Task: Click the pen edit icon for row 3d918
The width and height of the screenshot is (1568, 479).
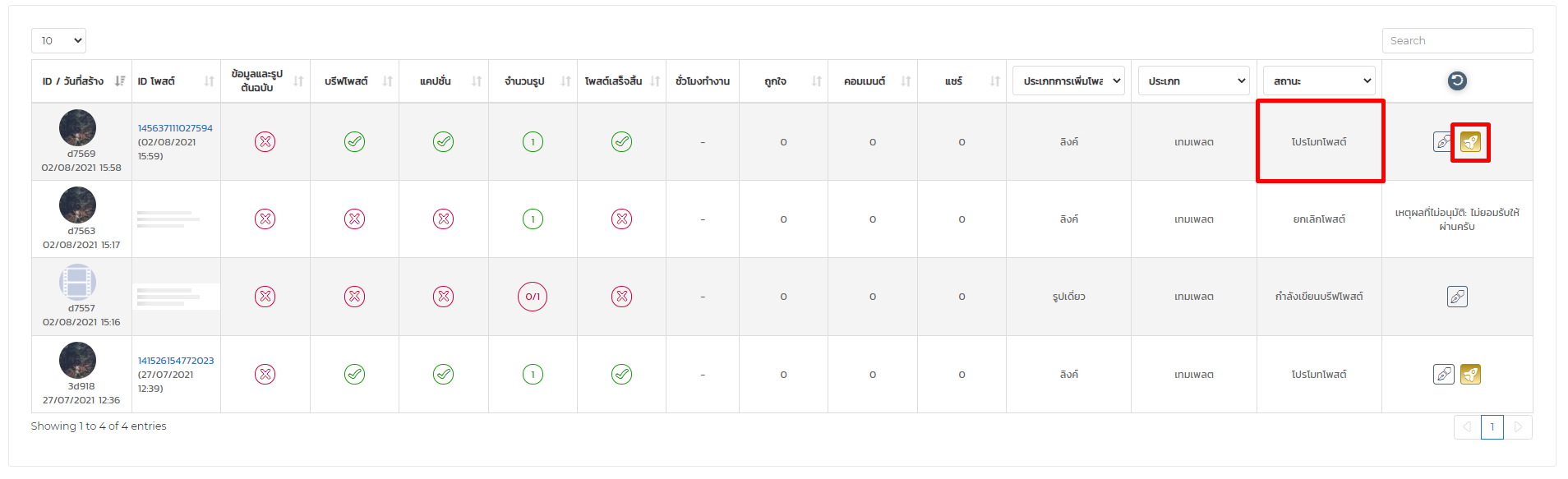Action: [1443, 375]
